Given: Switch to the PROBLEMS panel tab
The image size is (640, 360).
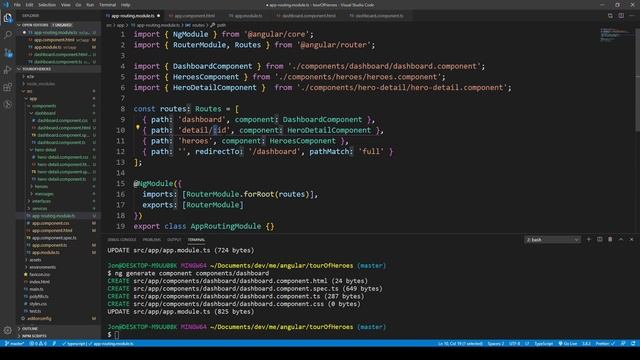Looking at the screenshot, I should [x=152, y=240].
